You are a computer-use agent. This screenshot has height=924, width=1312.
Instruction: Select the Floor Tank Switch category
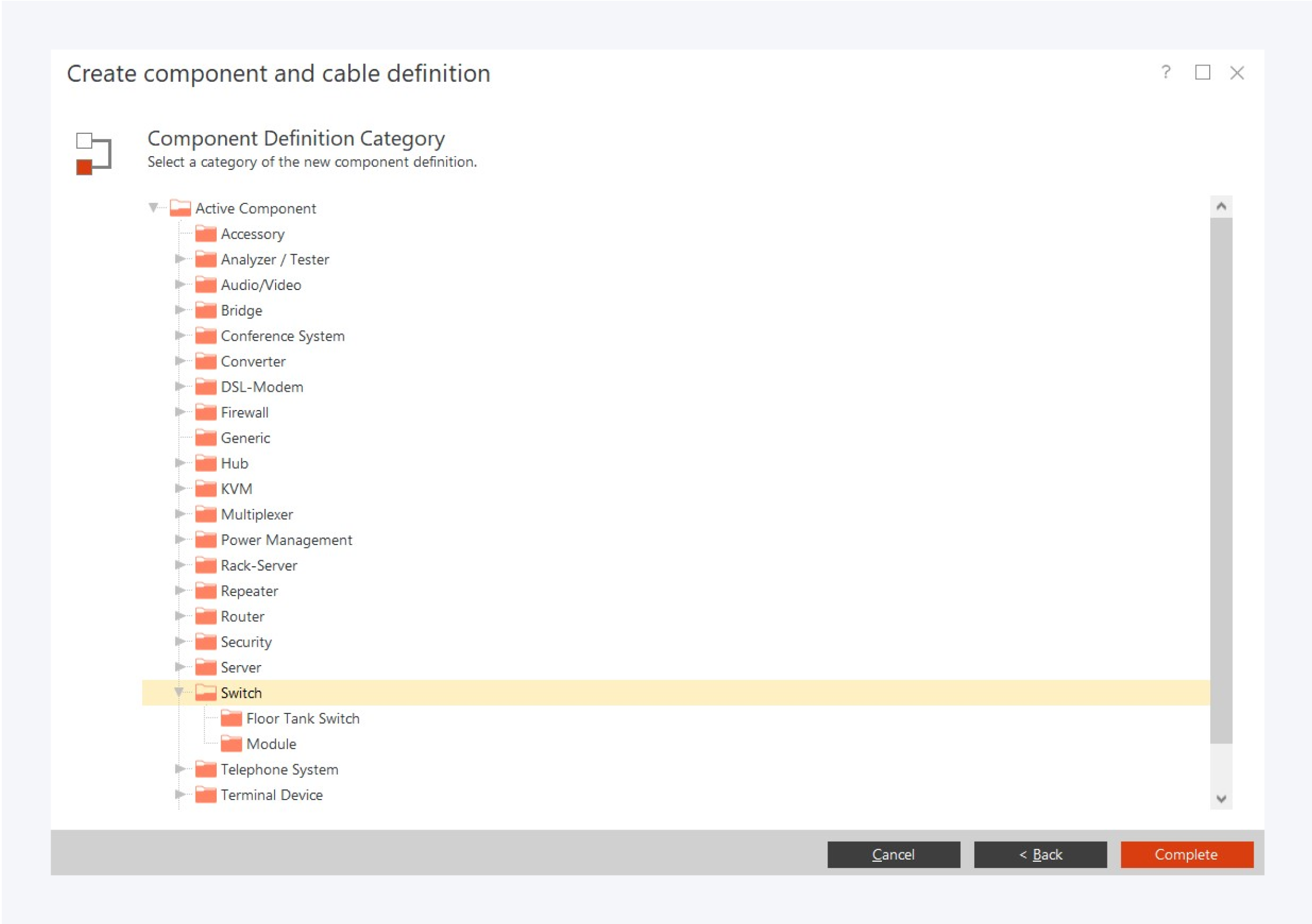point(302,718)
